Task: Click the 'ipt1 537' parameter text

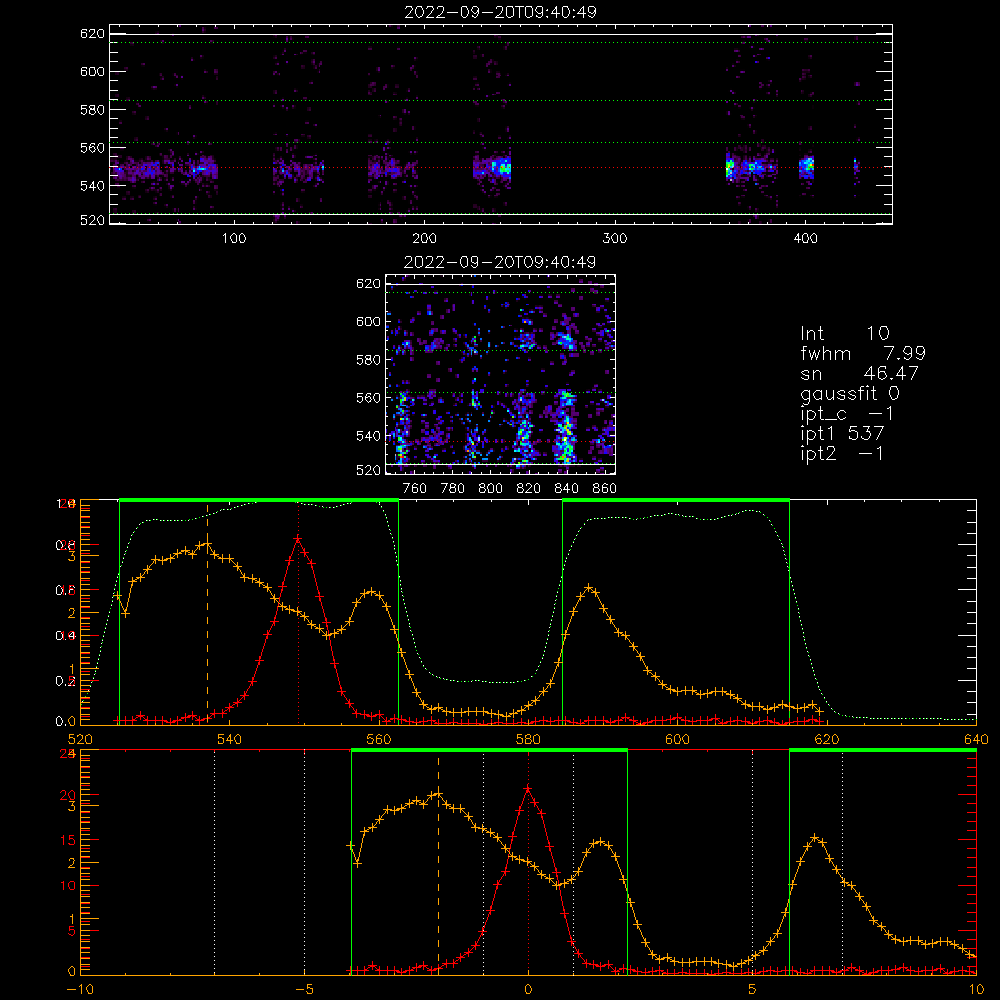Action: pyautogui.click(x=842, y=434)
